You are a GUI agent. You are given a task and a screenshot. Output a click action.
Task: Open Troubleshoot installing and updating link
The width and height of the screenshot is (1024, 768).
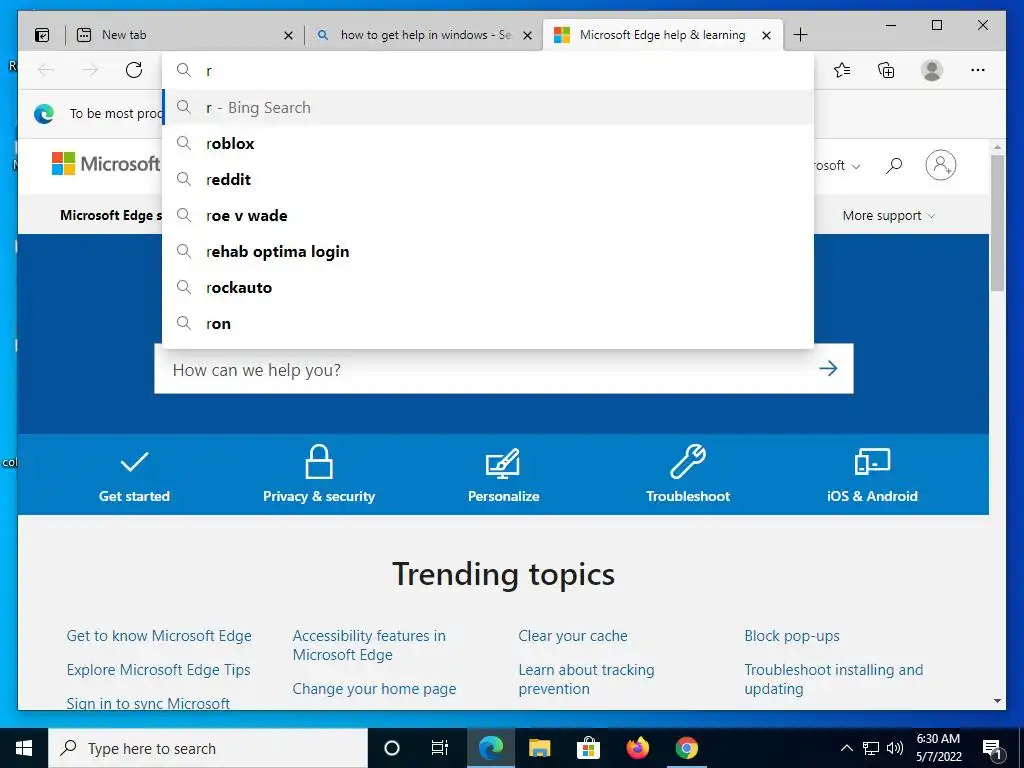(x=833, y=679)
